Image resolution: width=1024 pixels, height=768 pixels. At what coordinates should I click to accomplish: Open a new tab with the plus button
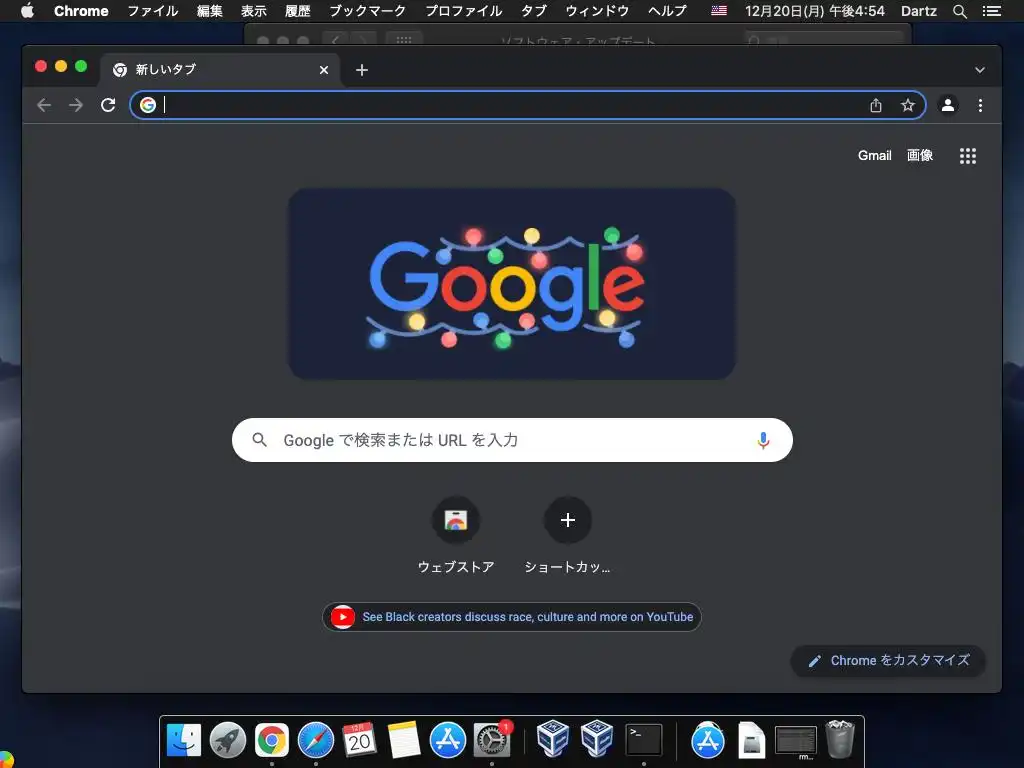click(362, 70)
